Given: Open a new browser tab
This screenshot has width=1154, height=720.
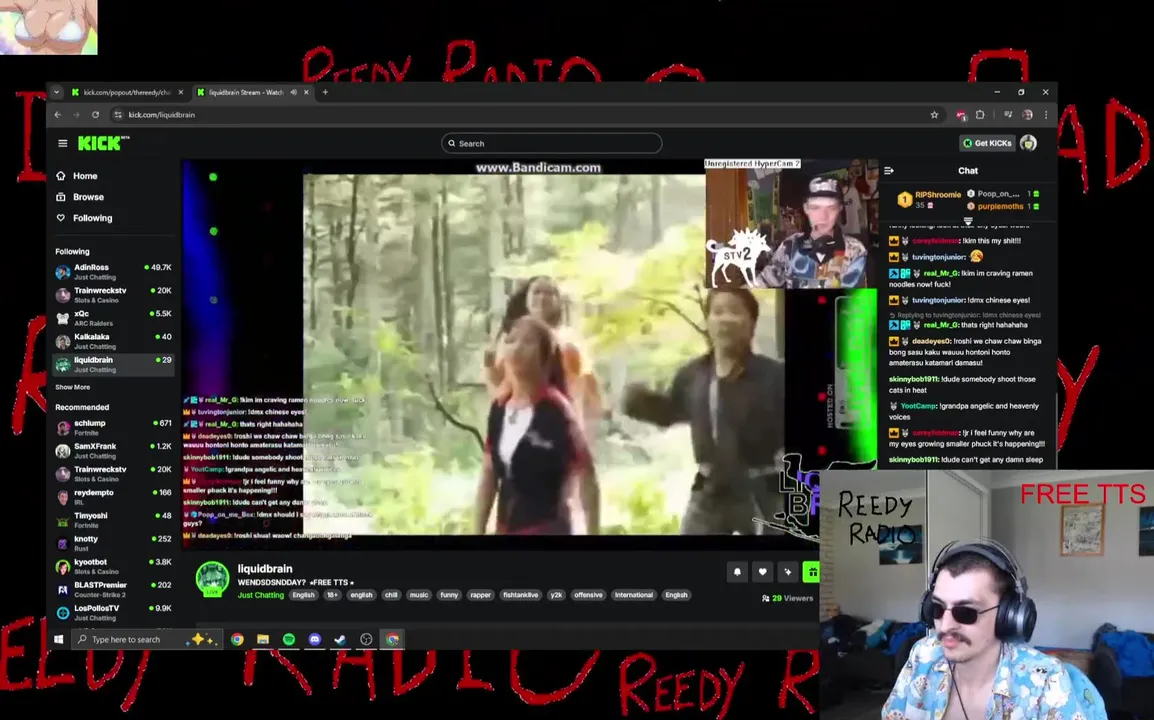Looking at the screenshot, I should click(x=325, y=93).
